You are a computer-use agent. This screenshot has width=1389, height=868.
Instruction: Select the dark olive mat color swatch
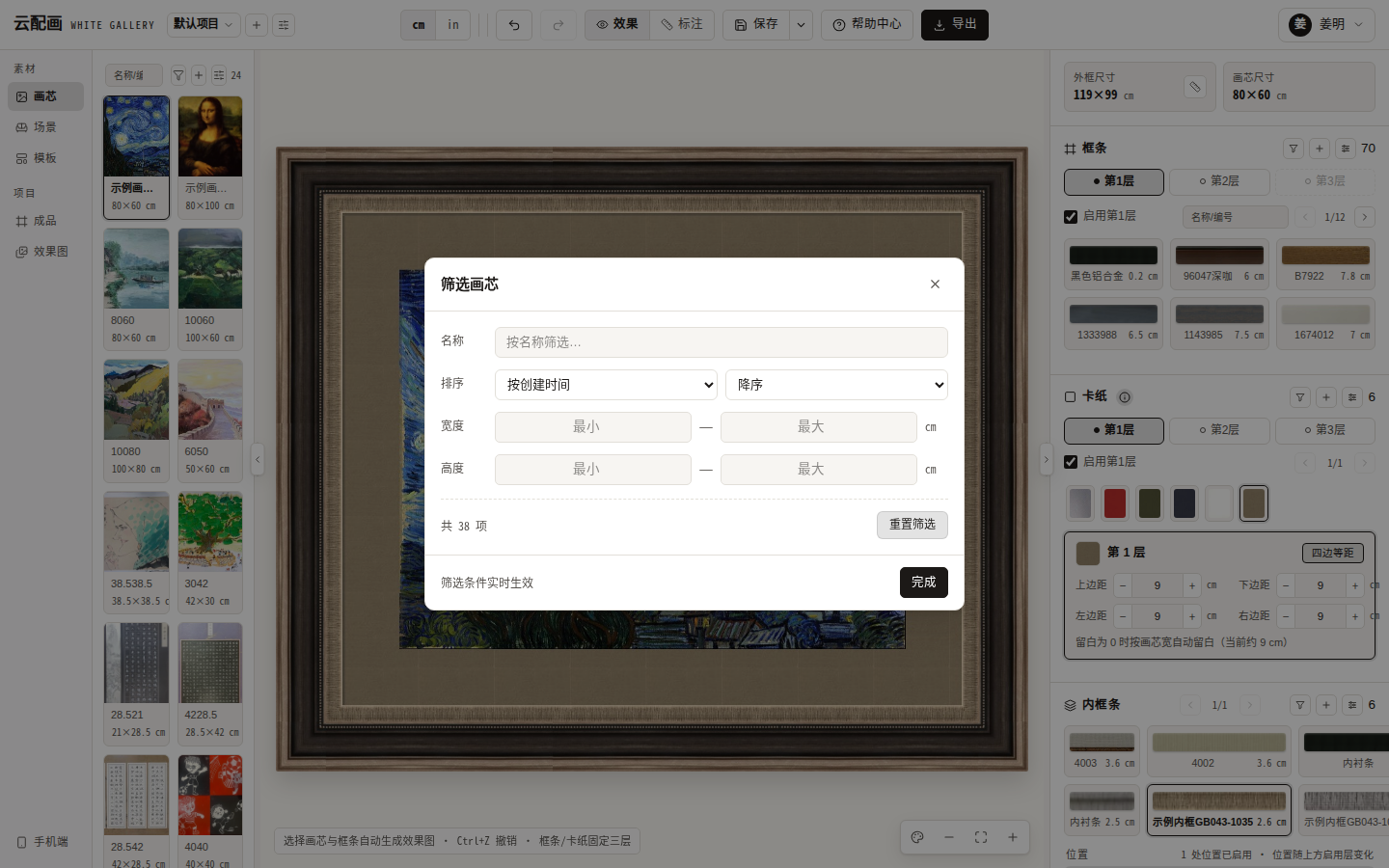[1150, 503]
